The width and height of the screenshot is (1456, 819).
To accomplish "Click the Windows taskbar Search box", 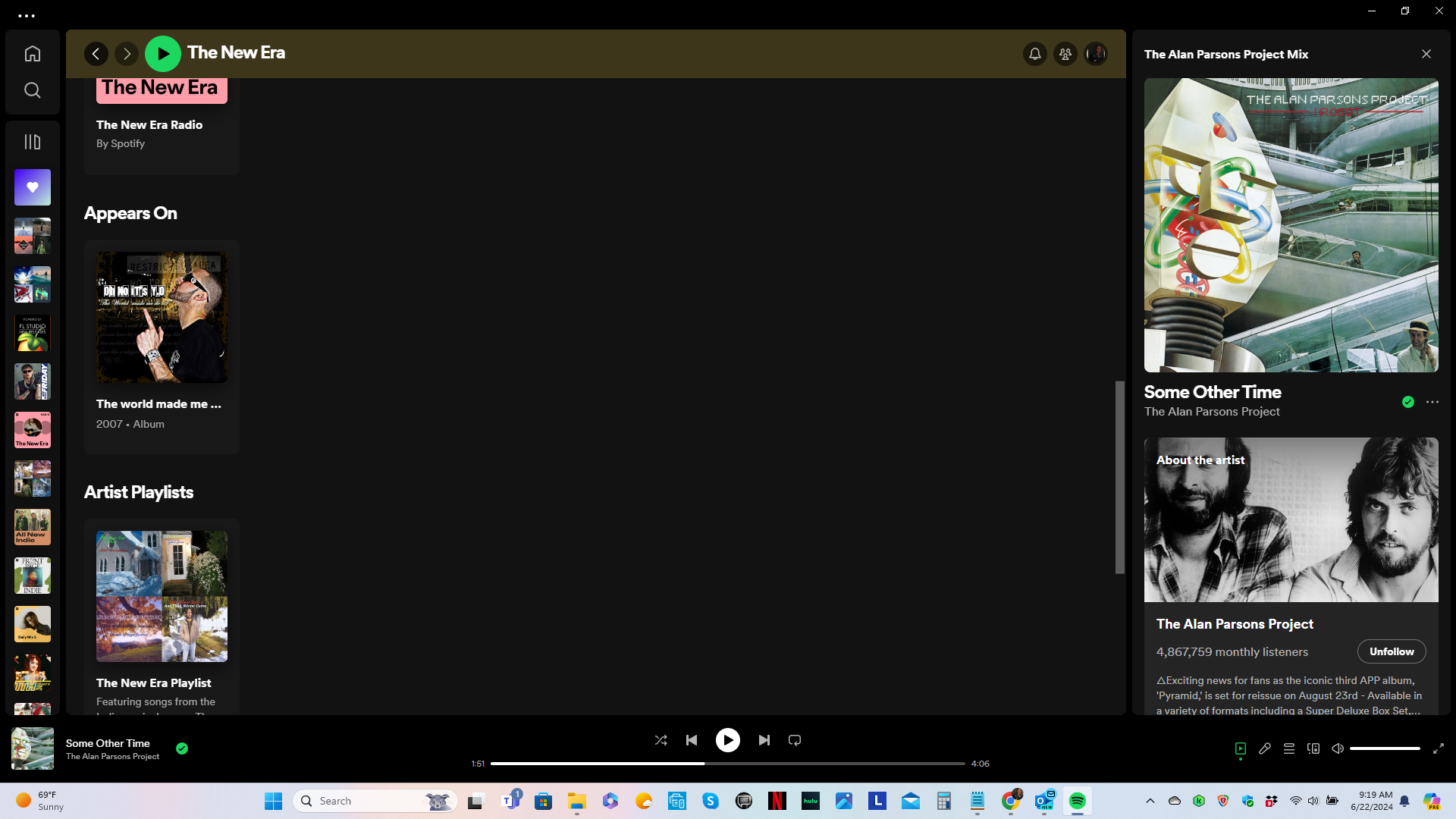I will point(375,801).
